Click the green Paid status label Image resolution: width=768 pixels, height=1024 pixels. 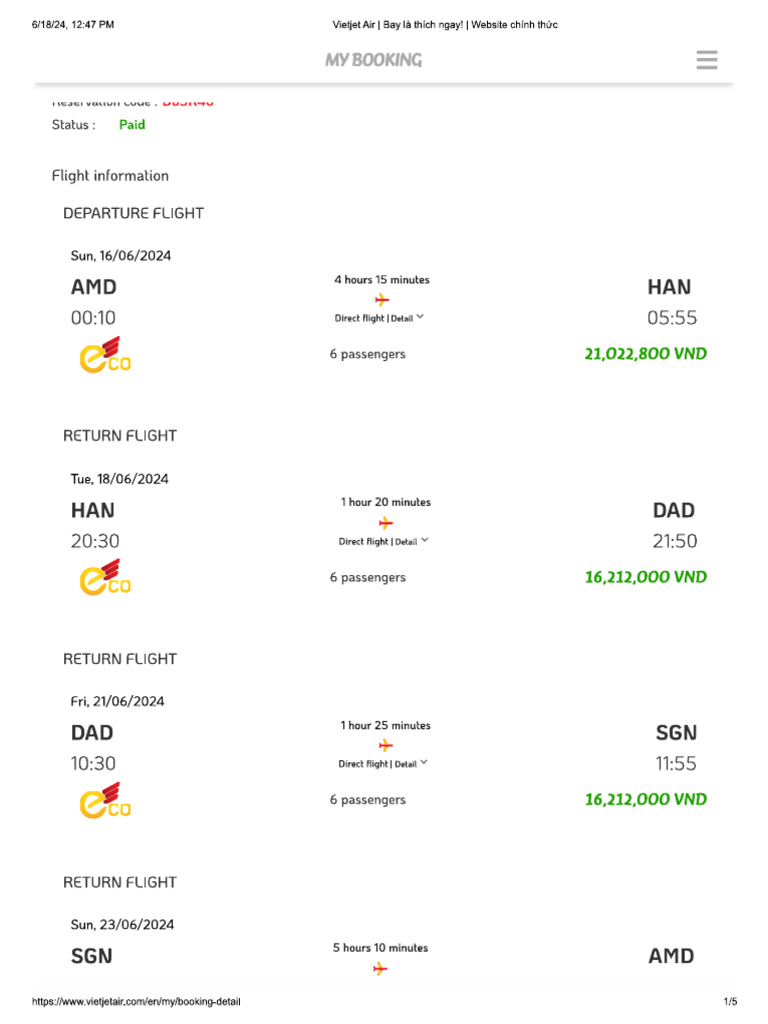[x=132, y=125]
